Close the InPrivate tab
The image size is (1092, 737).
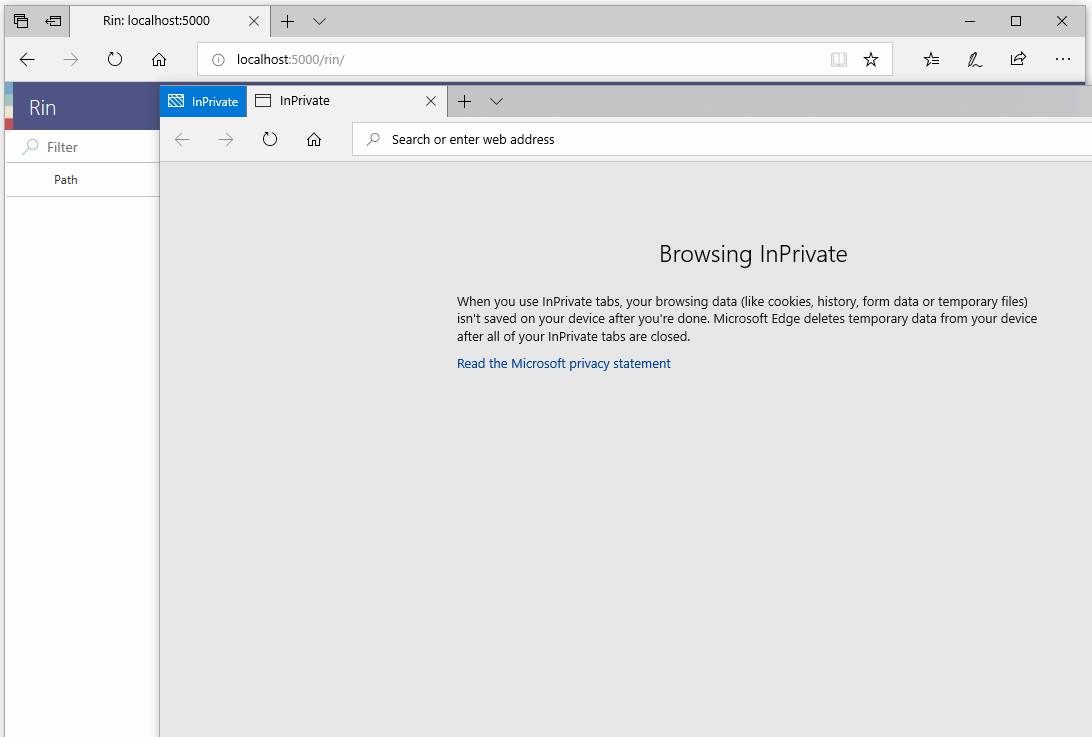pyautogui.click(x=431, y=102)
